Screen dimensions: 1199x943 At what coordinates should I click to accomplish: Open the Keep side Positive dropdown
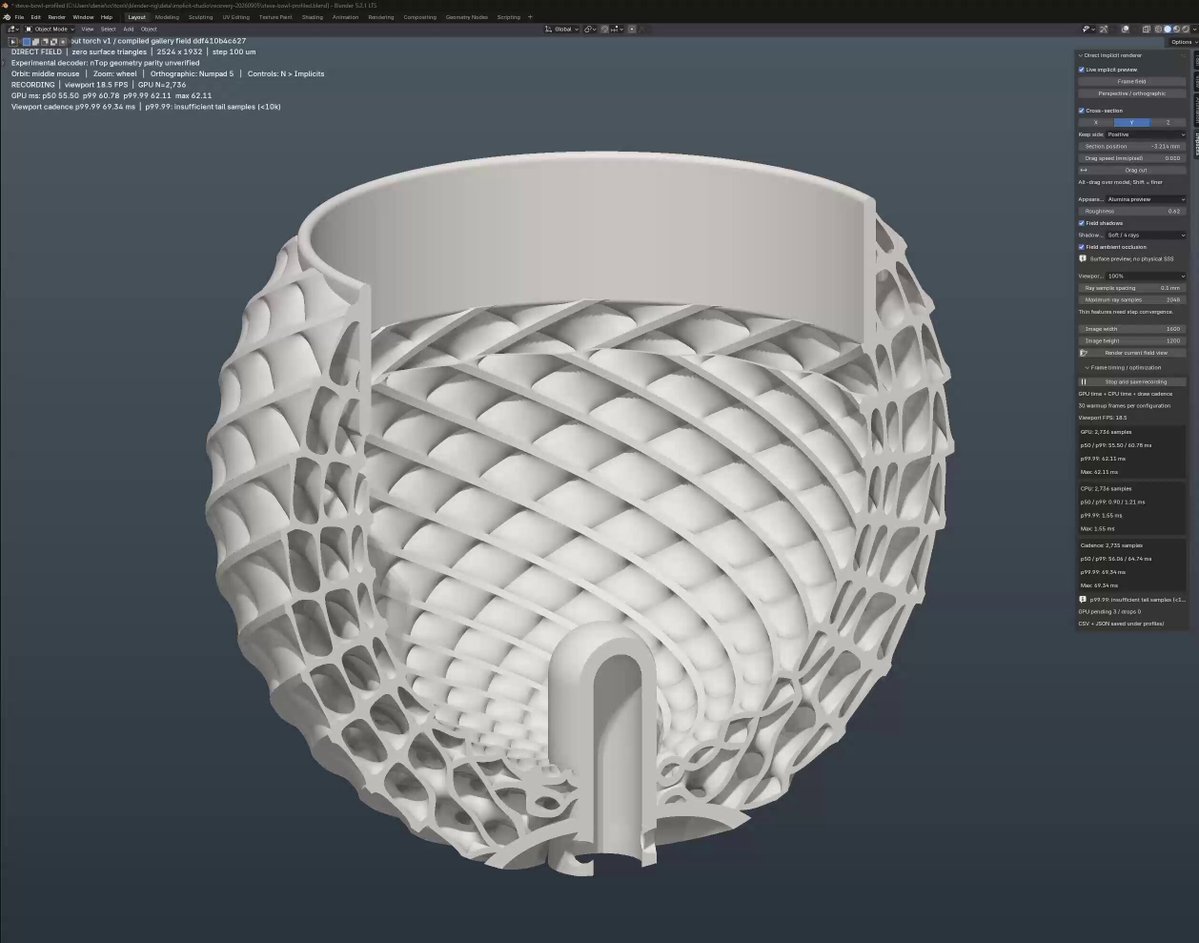click(1145, 135)
